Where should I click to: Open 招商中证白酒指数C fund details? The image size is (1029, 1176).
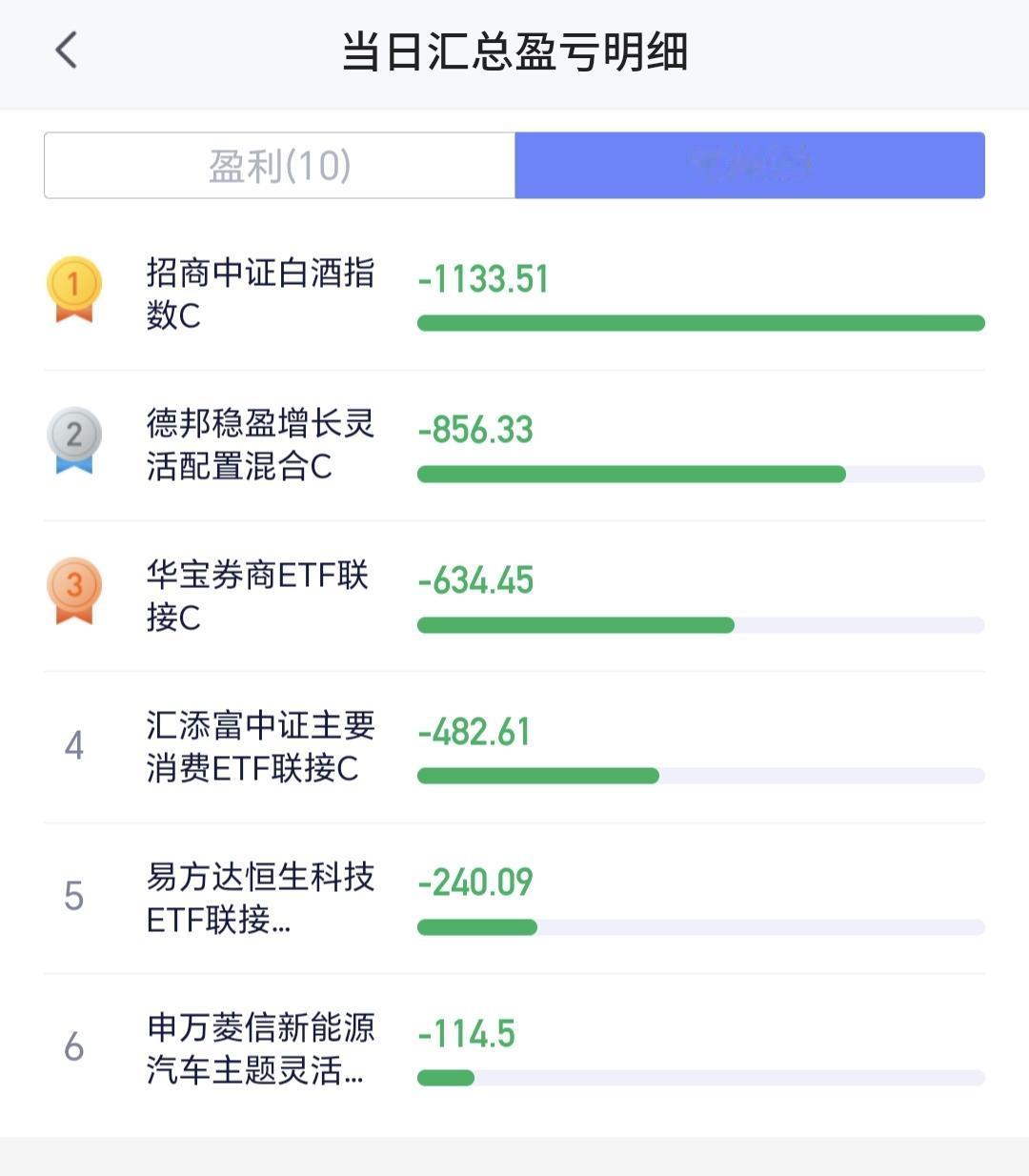[260, 294]
